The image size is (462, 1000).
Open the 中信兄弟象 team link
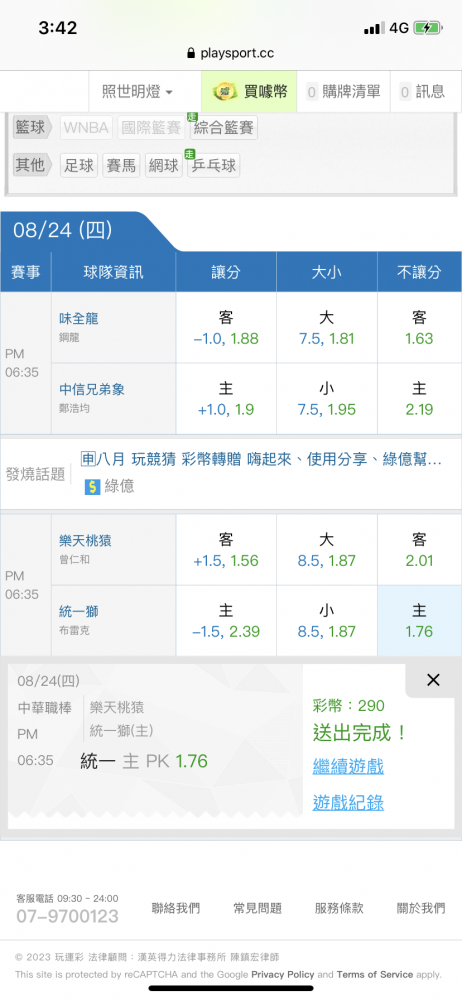click(92, 389)
